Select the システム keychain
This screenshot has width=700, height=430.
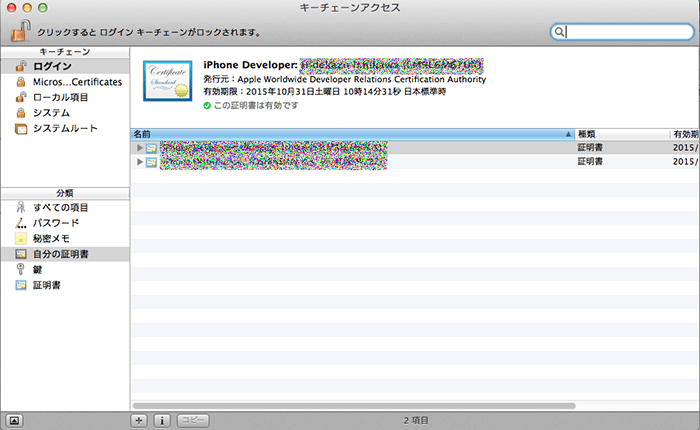(50, 113)
